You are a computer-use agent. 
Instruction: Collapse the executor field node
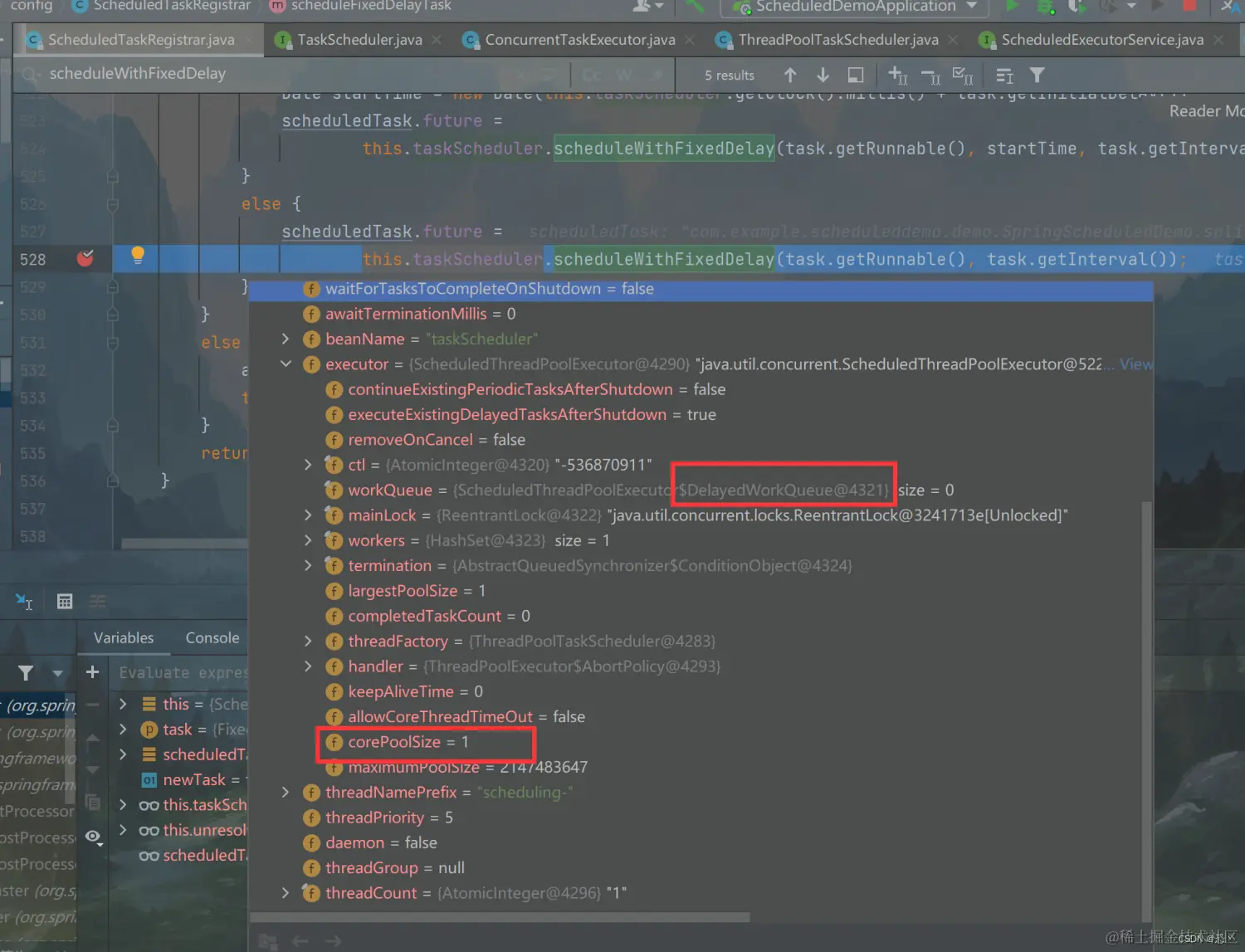(286, 364)
